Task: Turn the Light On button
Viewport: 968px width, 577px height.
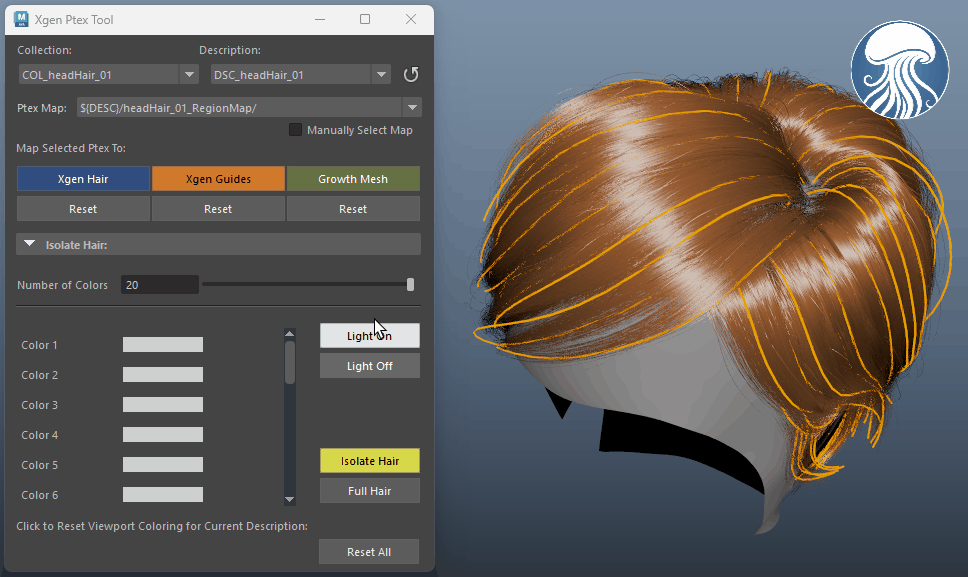Action: 370,335
